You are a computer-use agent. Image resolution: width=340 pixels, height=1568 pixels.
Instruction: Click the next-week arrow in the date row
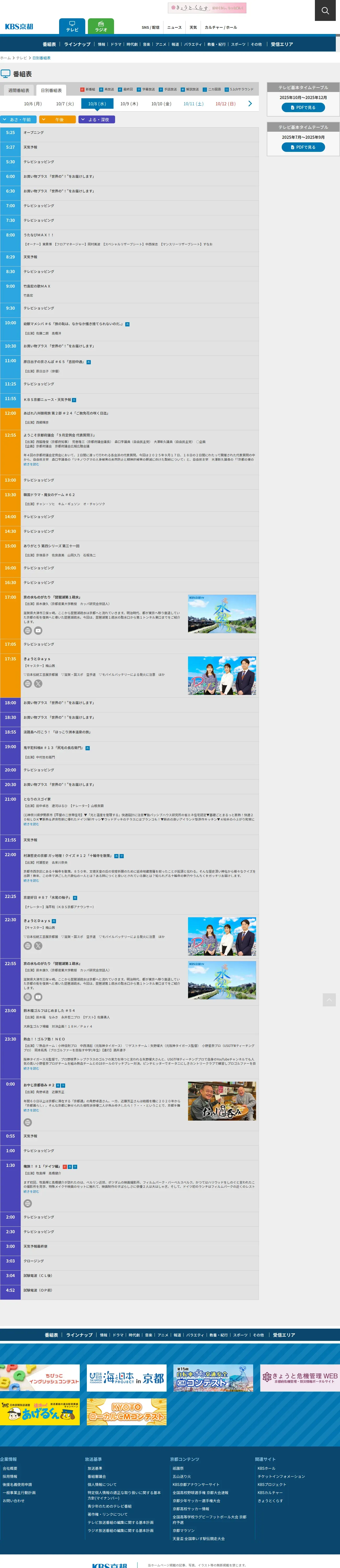pyautogui.click(x=250, y=104)
